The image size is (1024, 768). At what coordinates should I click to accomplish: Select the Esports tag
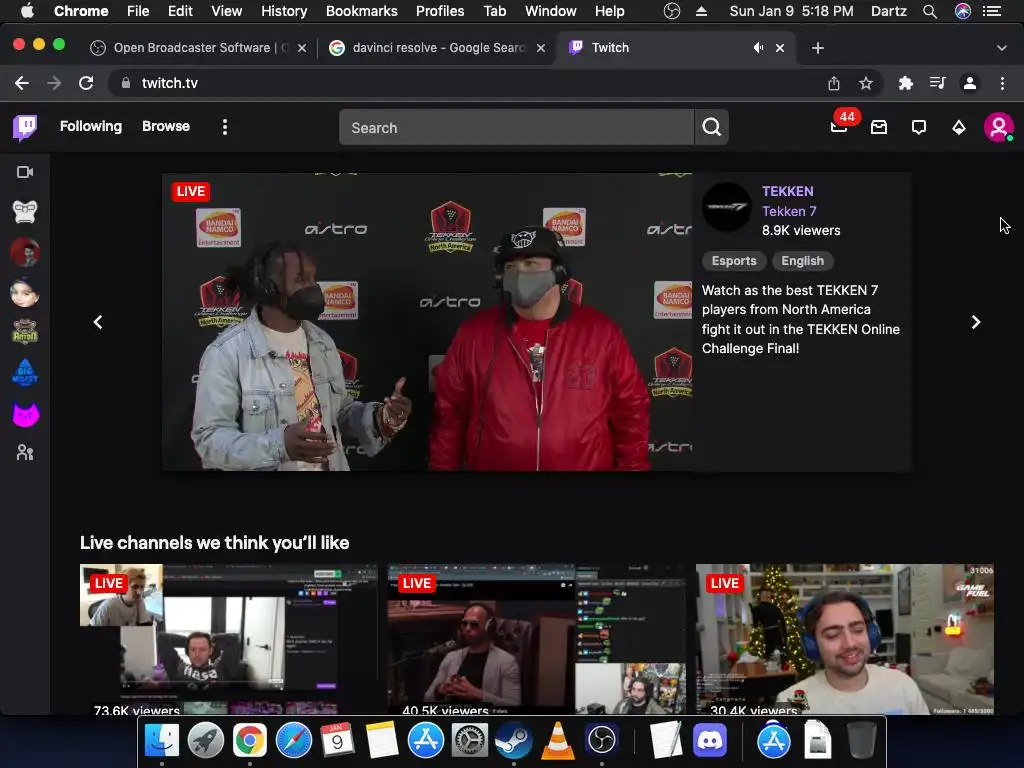(734, 261)
